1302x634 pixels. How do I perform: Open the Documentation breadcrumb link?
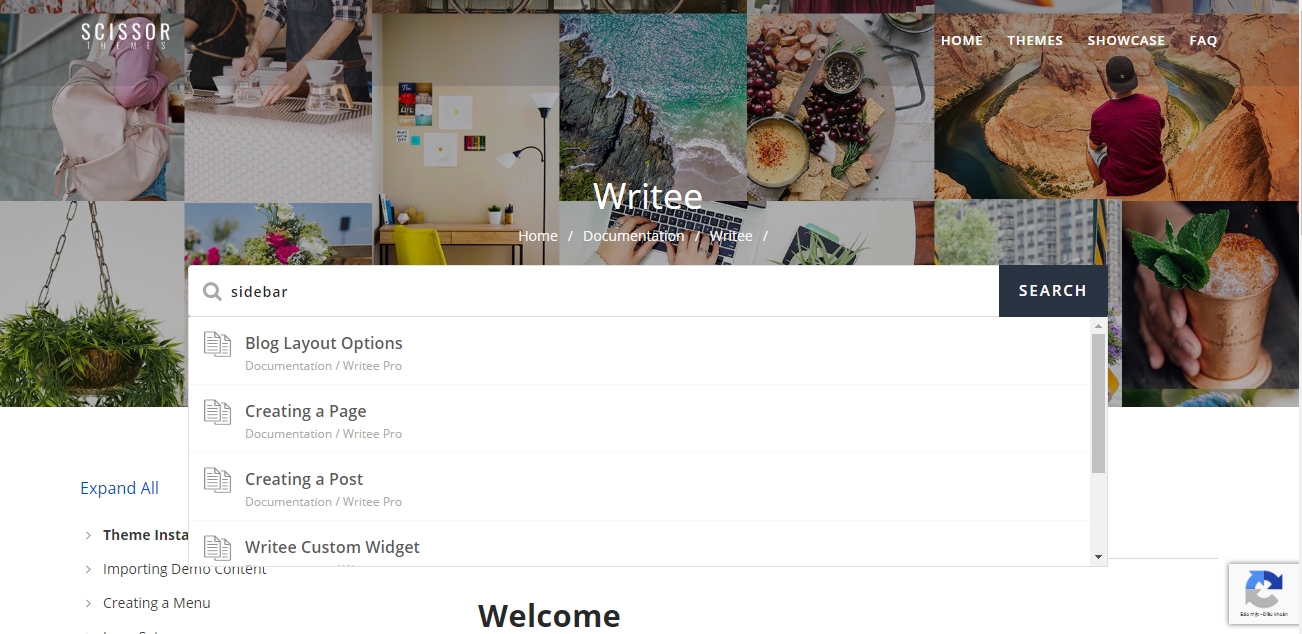click(633, 236)
